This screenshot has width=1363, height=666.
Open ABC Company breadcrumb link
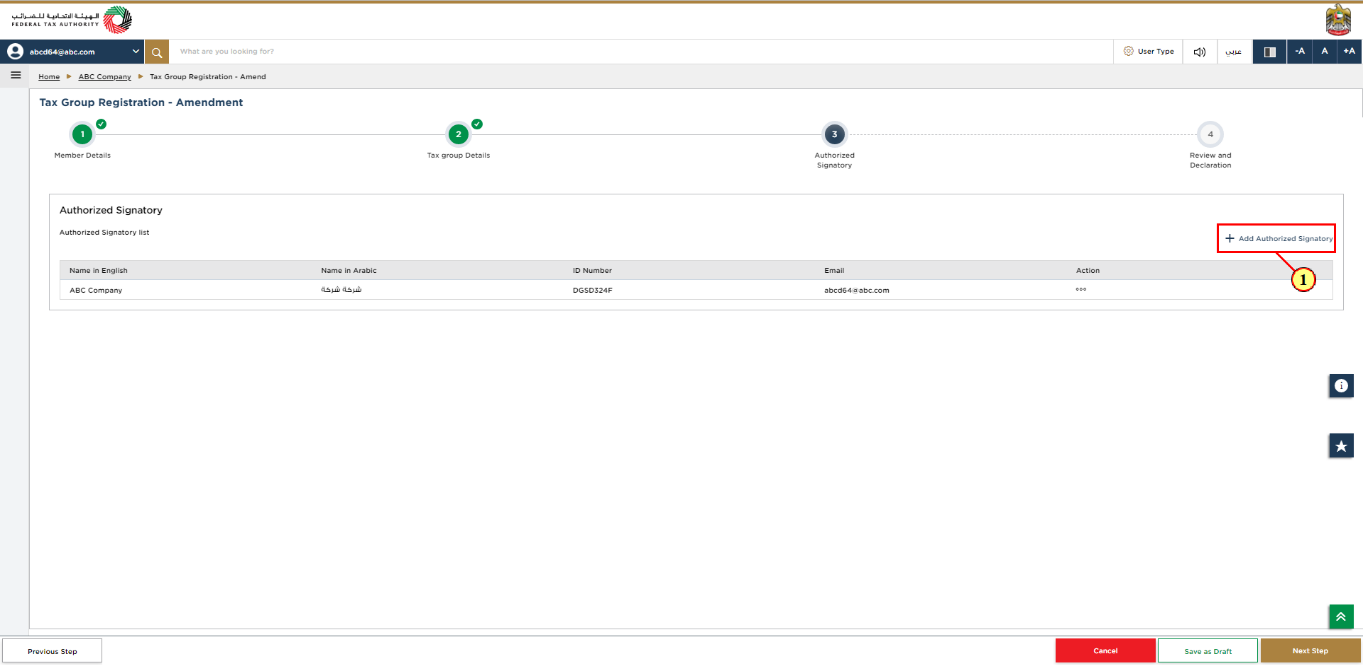coord(105,77)
